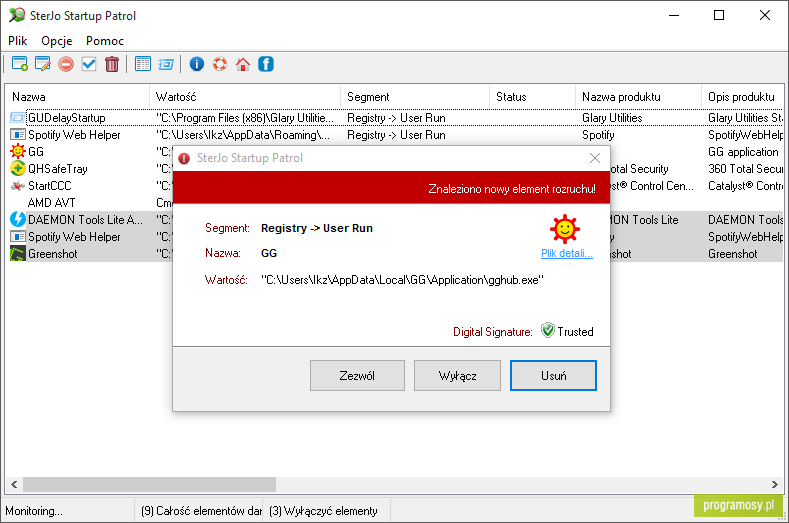
Task: Click the gghub.exe path value in dialog
Action: [x=402, y=280]
